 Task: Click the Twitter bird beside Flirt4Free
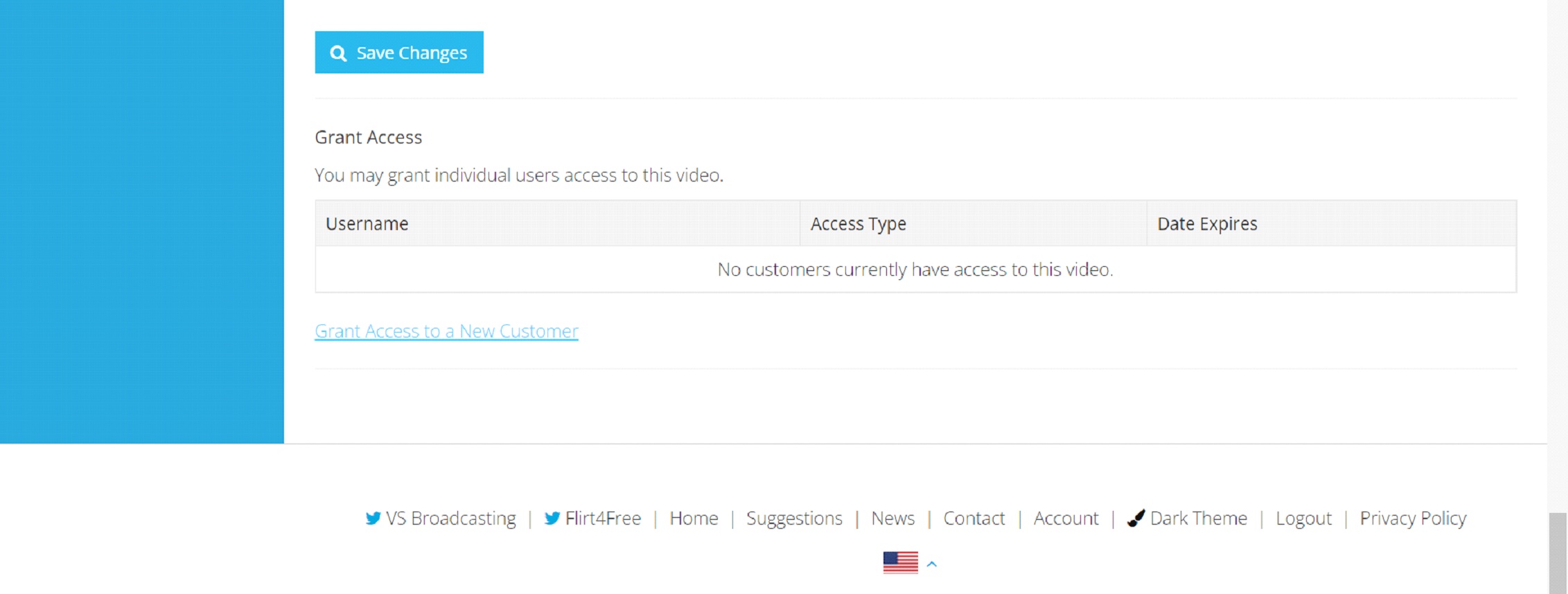[x=552, y=518]
